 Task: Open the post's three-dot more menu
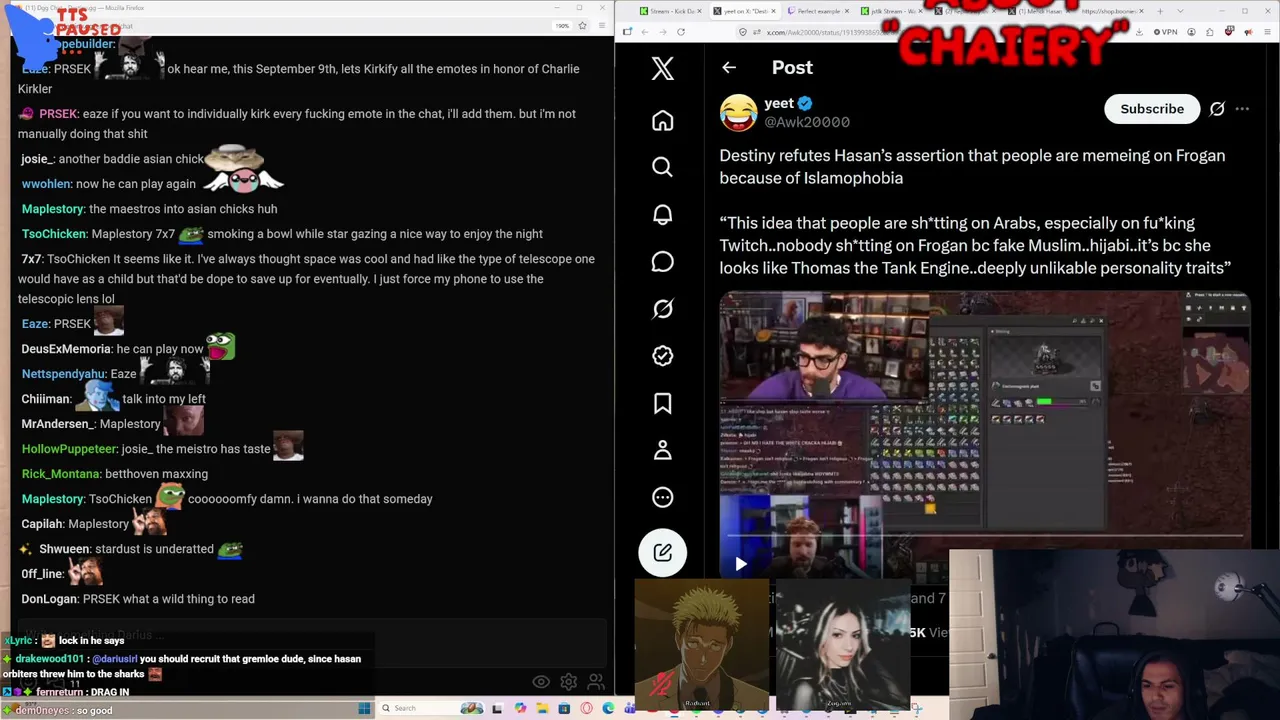coord(1242,109)
